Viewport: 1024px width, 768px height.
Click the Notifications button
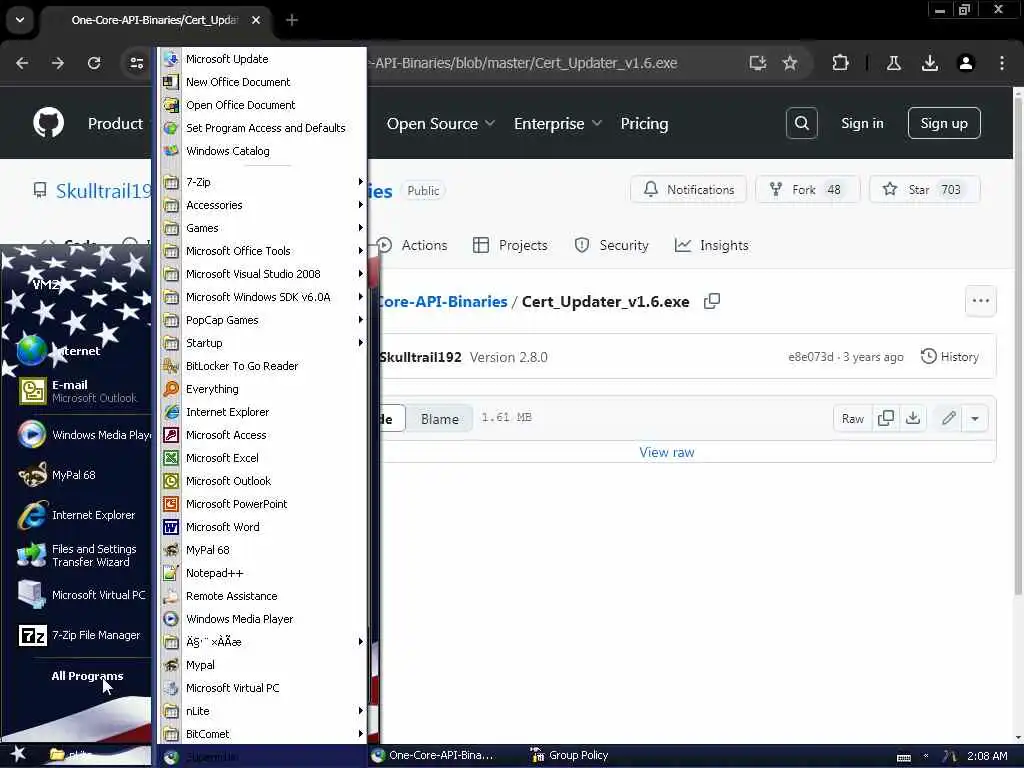click(x=688, y=189)
